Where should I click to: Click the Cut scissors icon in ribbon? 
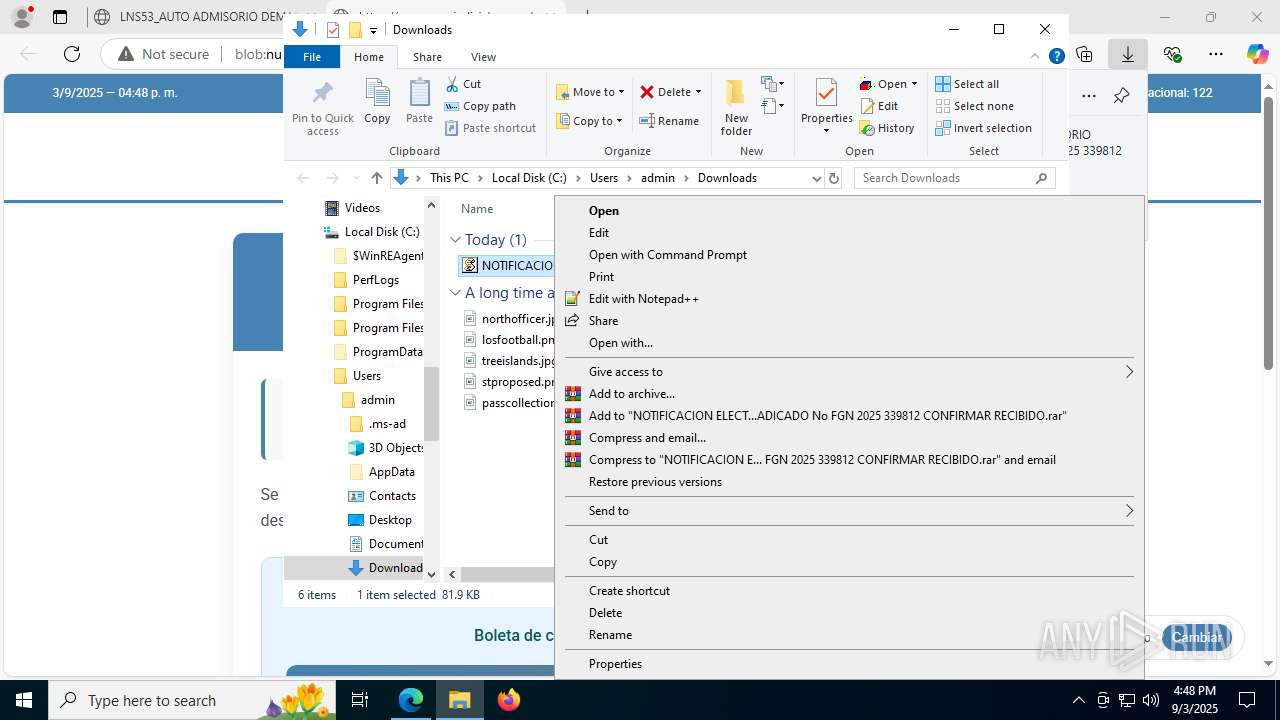pyautogui.click(x=452, y=84)
